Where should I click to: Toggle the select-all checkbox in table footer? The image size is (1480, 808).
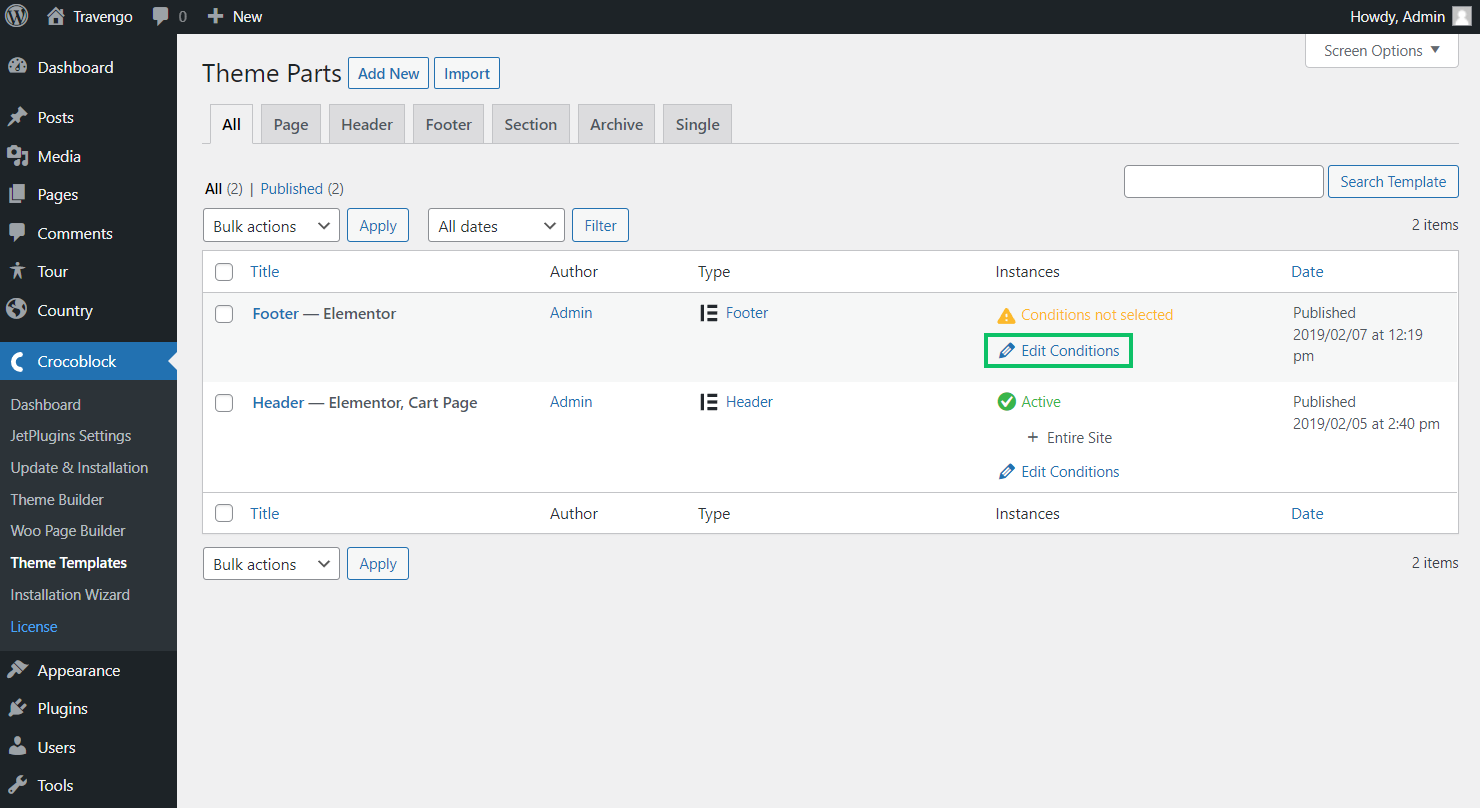224,514
